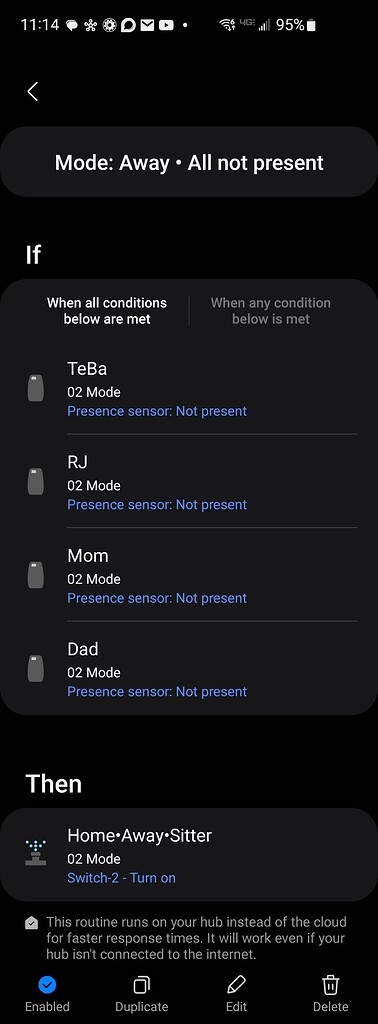Tap the Mom presence sensor icon
This screenshot has width=378, height=1024.
point(36,575)
